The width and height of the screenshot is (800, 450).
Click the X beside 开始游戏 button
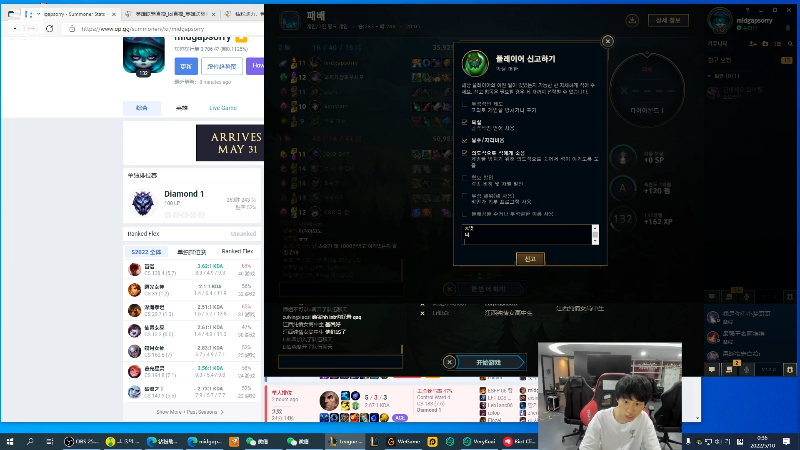point(449,362)
